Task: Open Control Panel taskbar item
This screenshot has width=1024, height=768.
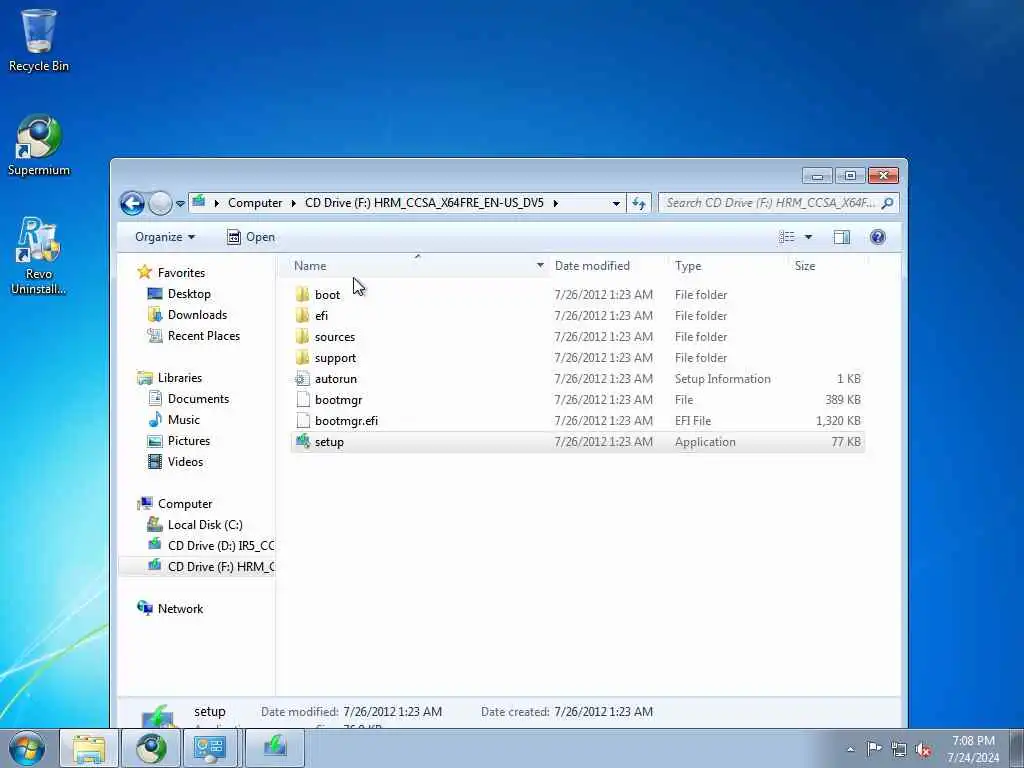Action: pos(210,748)
